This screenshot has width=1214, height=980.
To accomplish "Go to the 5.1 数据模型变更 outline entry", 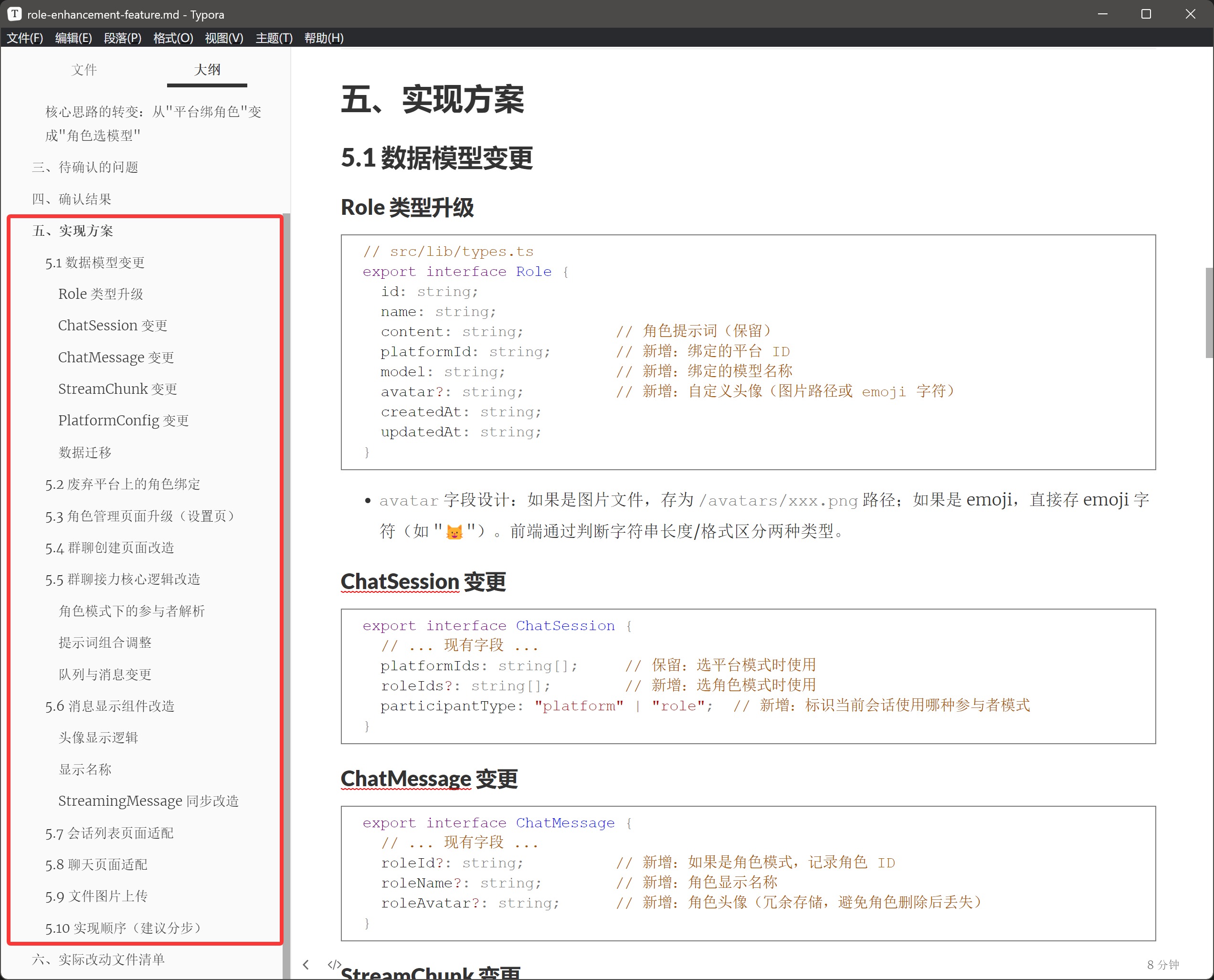I will pos(95,263).
